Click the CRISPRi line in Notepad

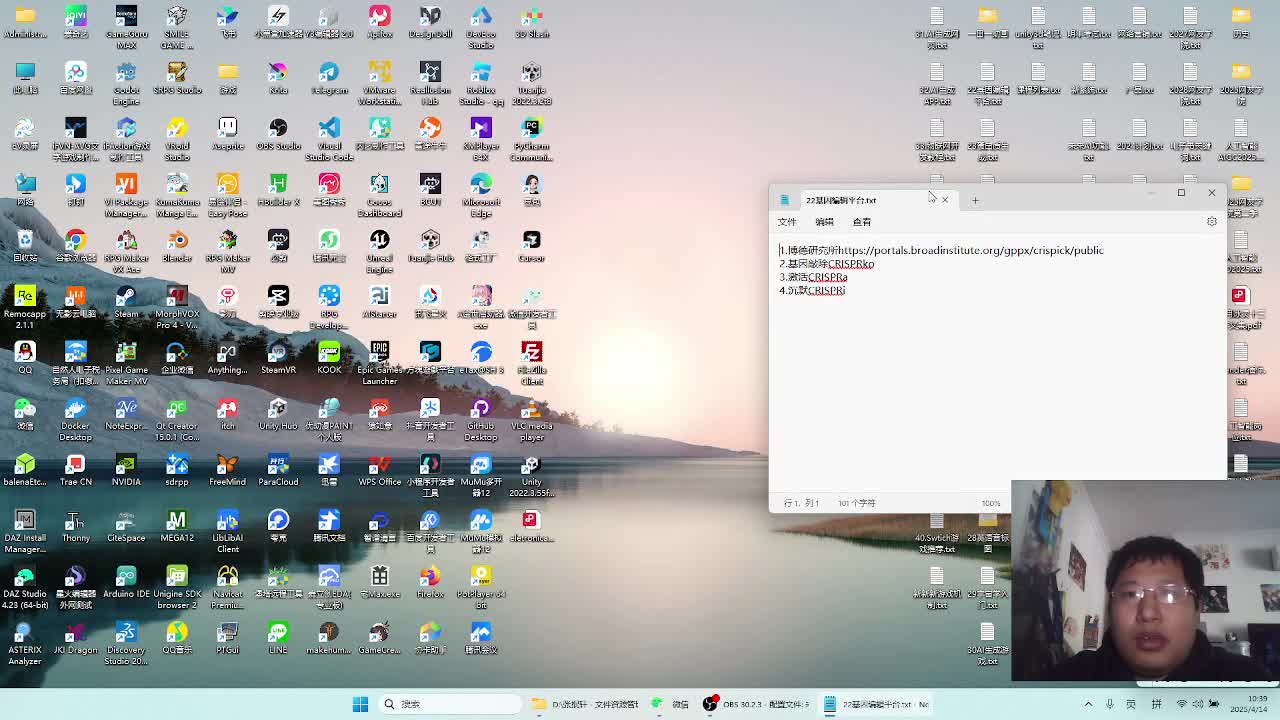tap(812, 290)
